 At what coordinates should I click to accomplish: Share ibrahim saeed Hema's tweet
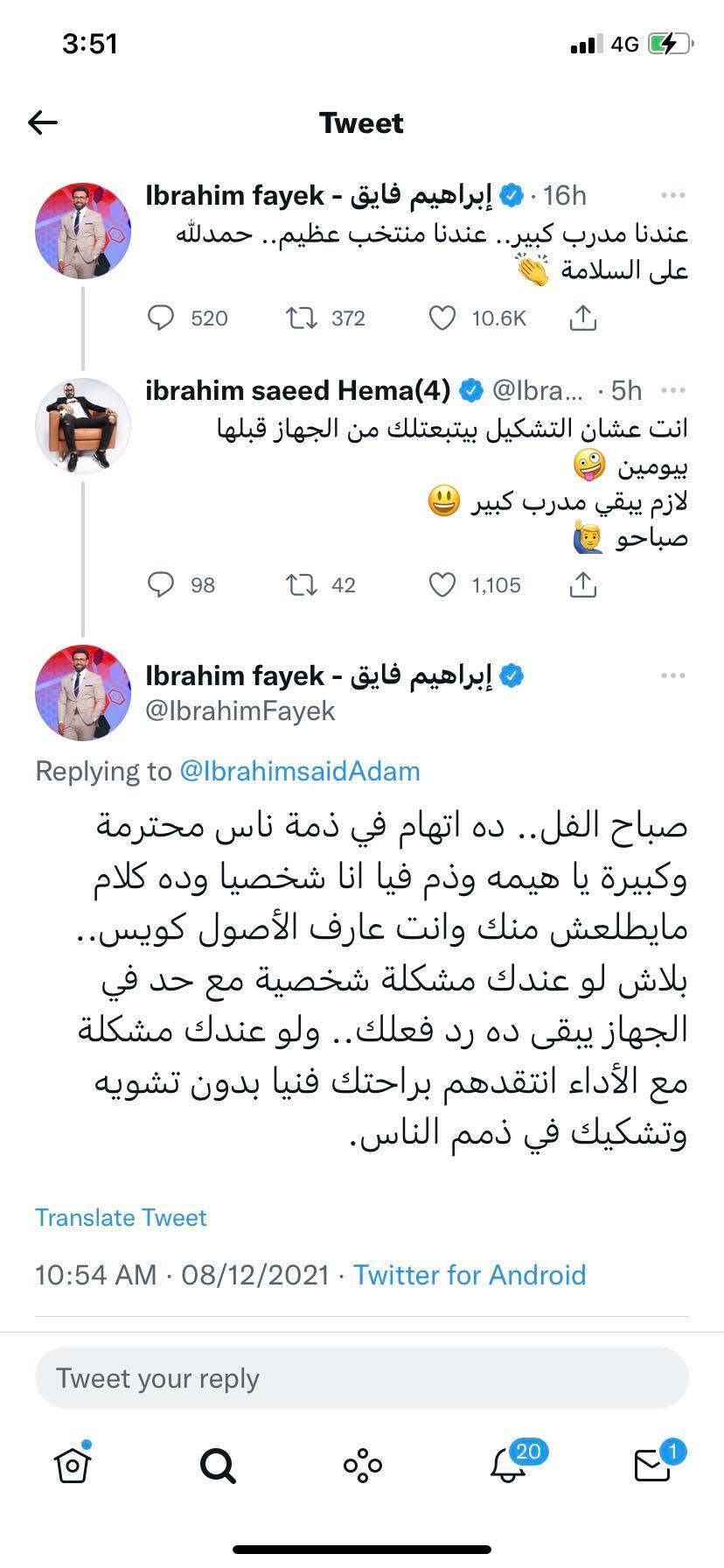click(x=582, y=584)
